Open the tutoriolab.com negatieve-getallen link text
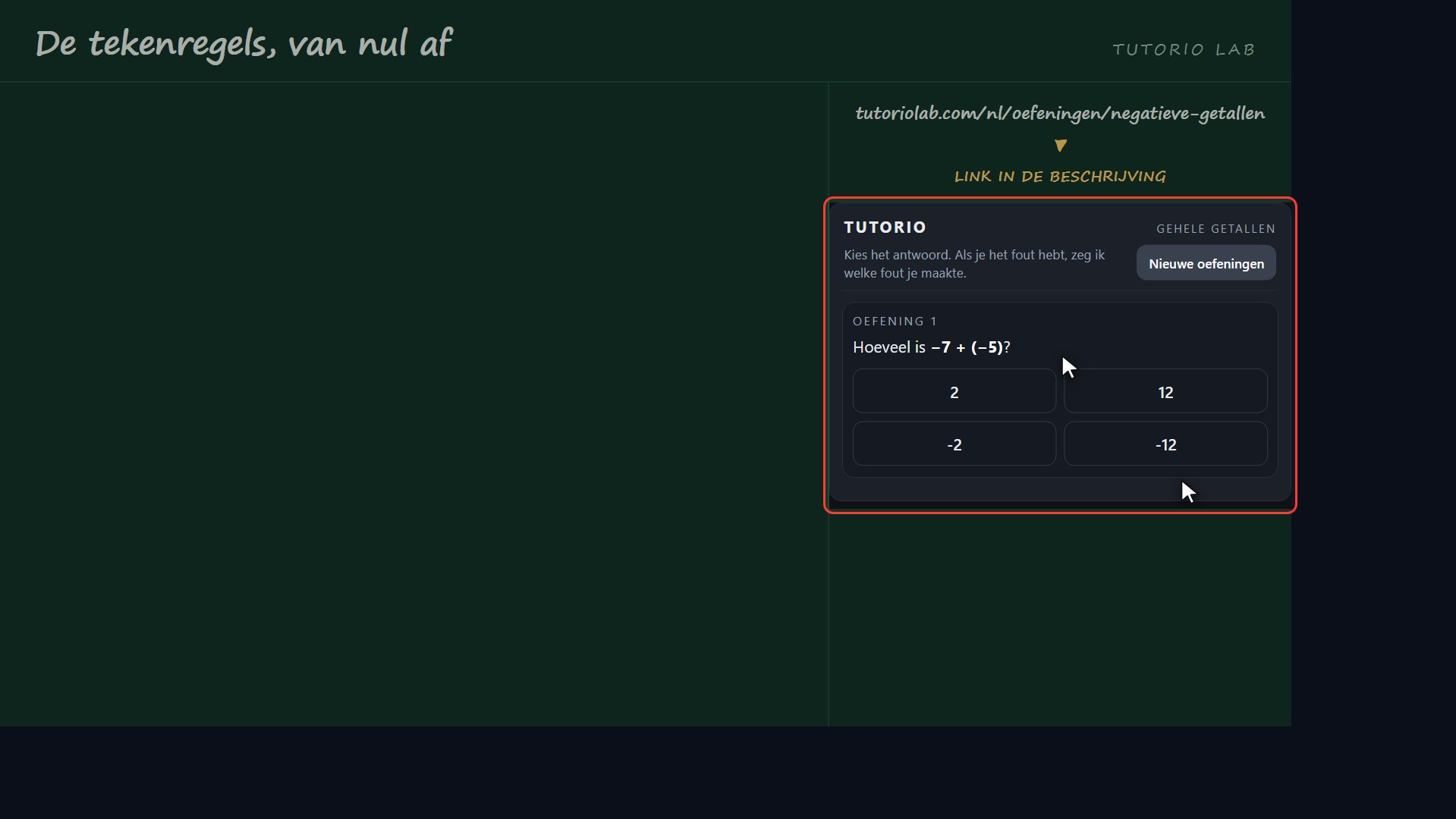 coord(1060,113)
